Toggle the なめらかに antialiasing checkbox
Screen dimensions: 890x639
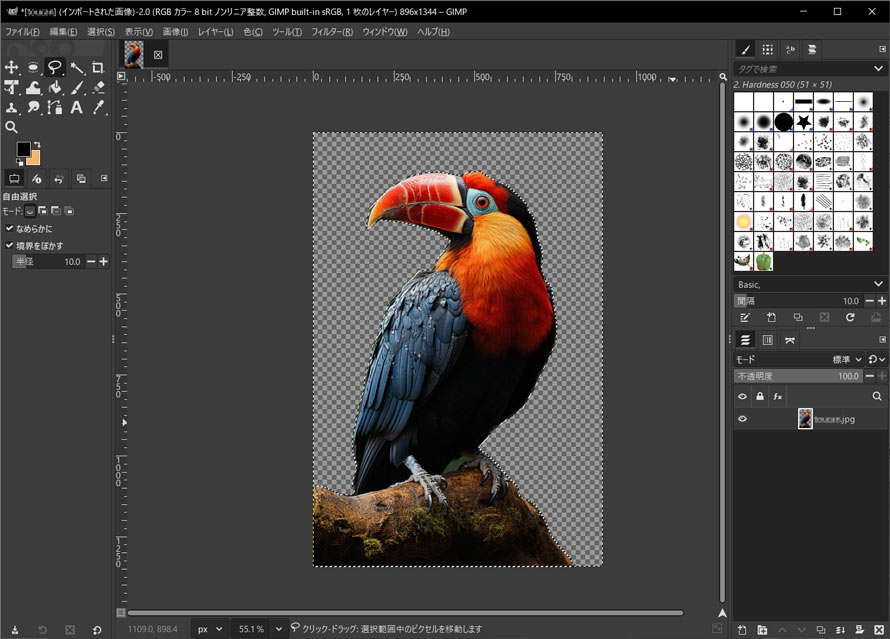(x=10, y=228)
